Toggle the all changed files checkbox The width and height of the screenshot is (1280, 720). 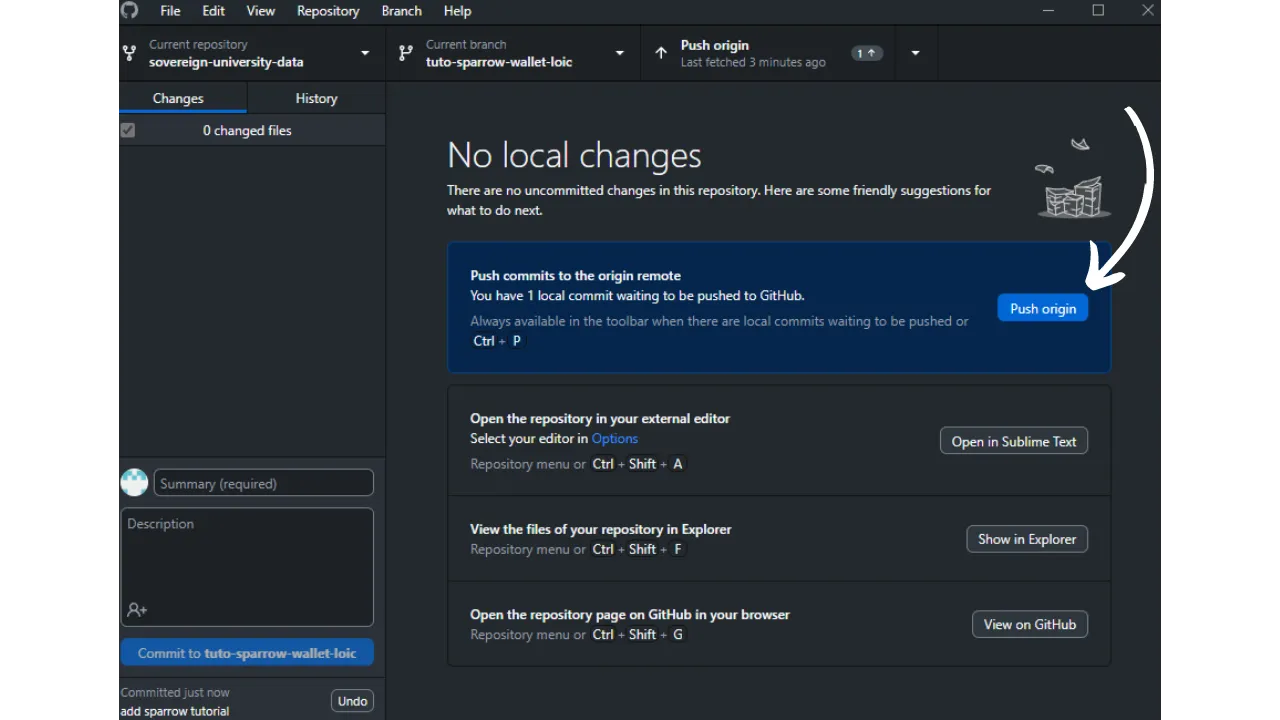(128, 130)
